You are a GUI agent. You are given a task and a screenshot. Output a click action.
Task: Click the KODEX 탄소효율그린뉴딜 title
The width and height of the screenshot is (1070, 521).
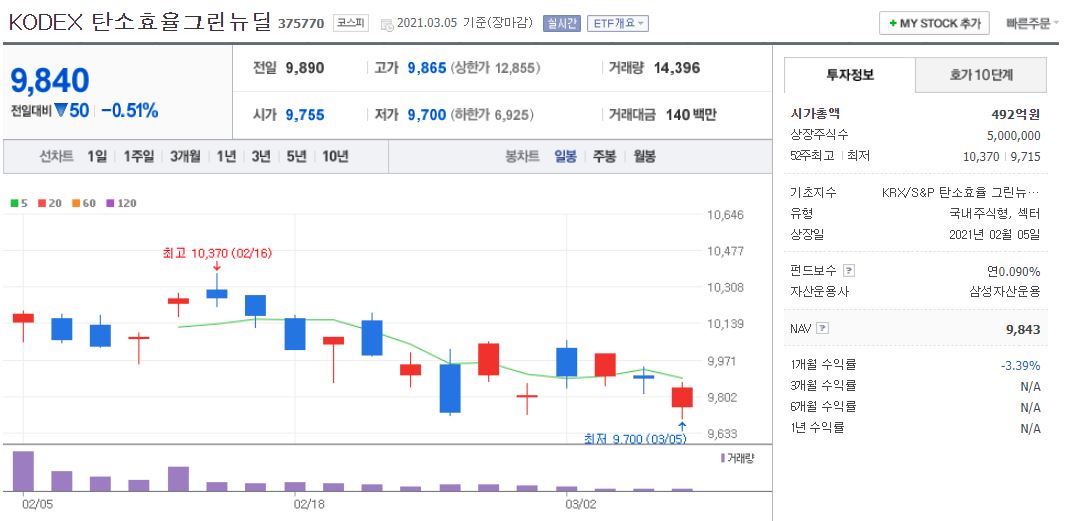(x=141, y=23)
